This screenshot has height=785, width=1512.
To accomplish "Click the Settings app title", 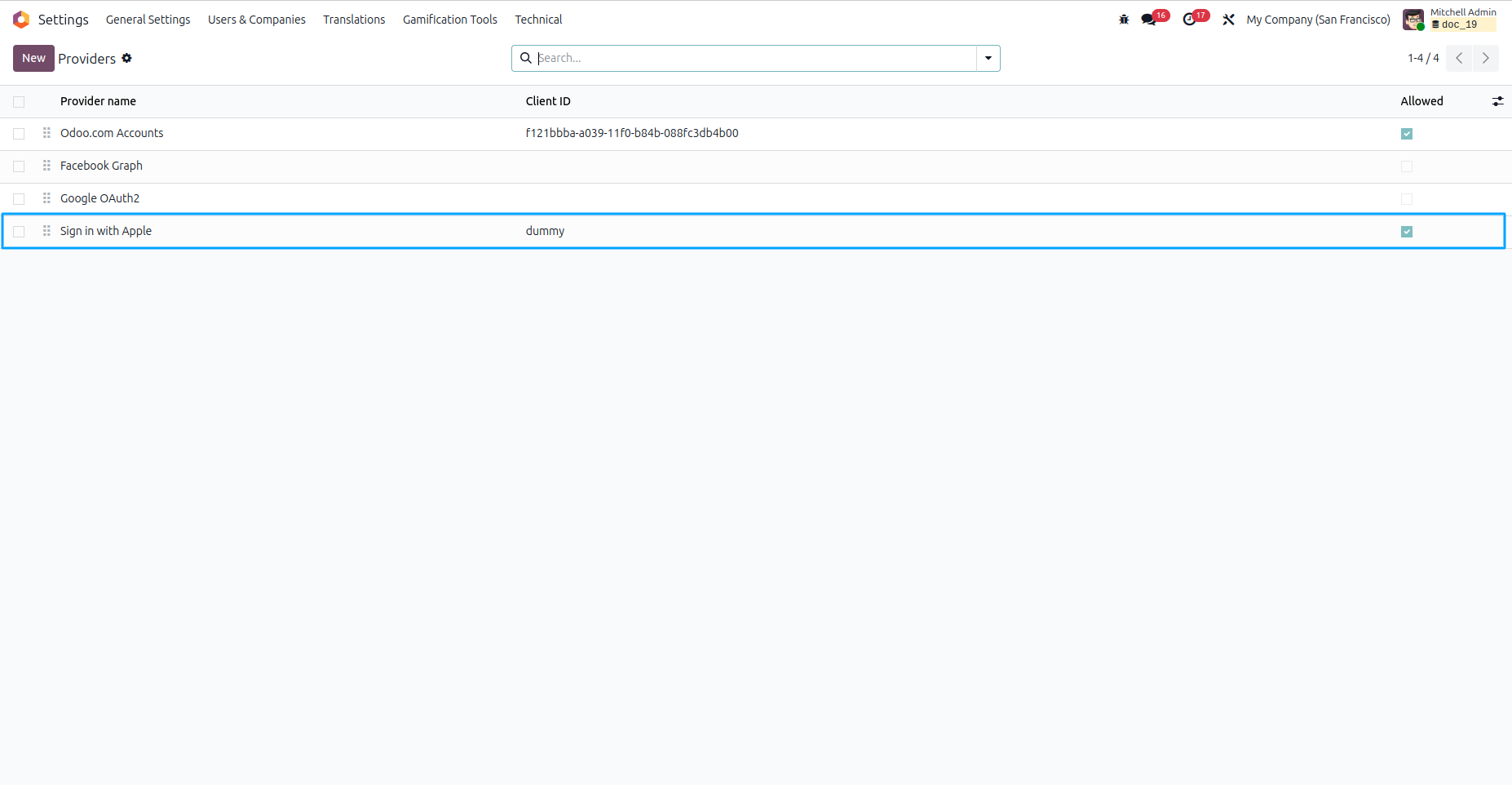I will click(x=64, y=20).
